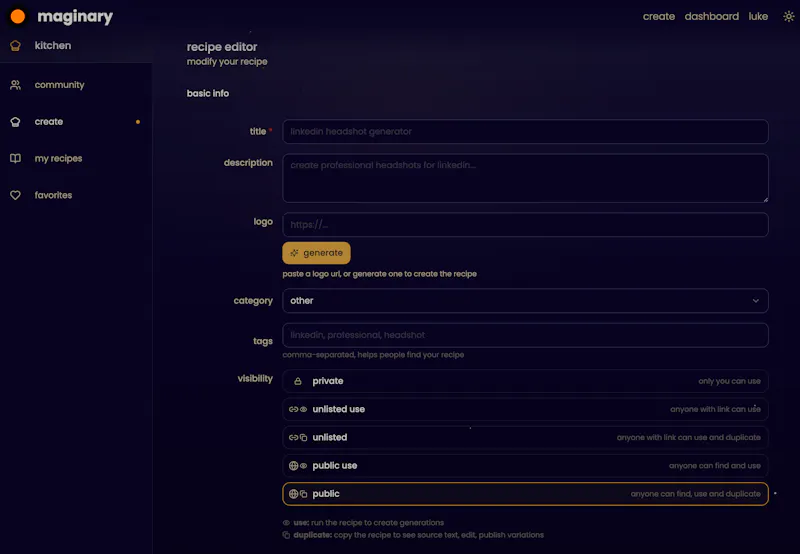The width and height of the screenshot is (800, 554).
Task: Click the 'comma-separated' tags hint text
Action: (x=373, y=355)
